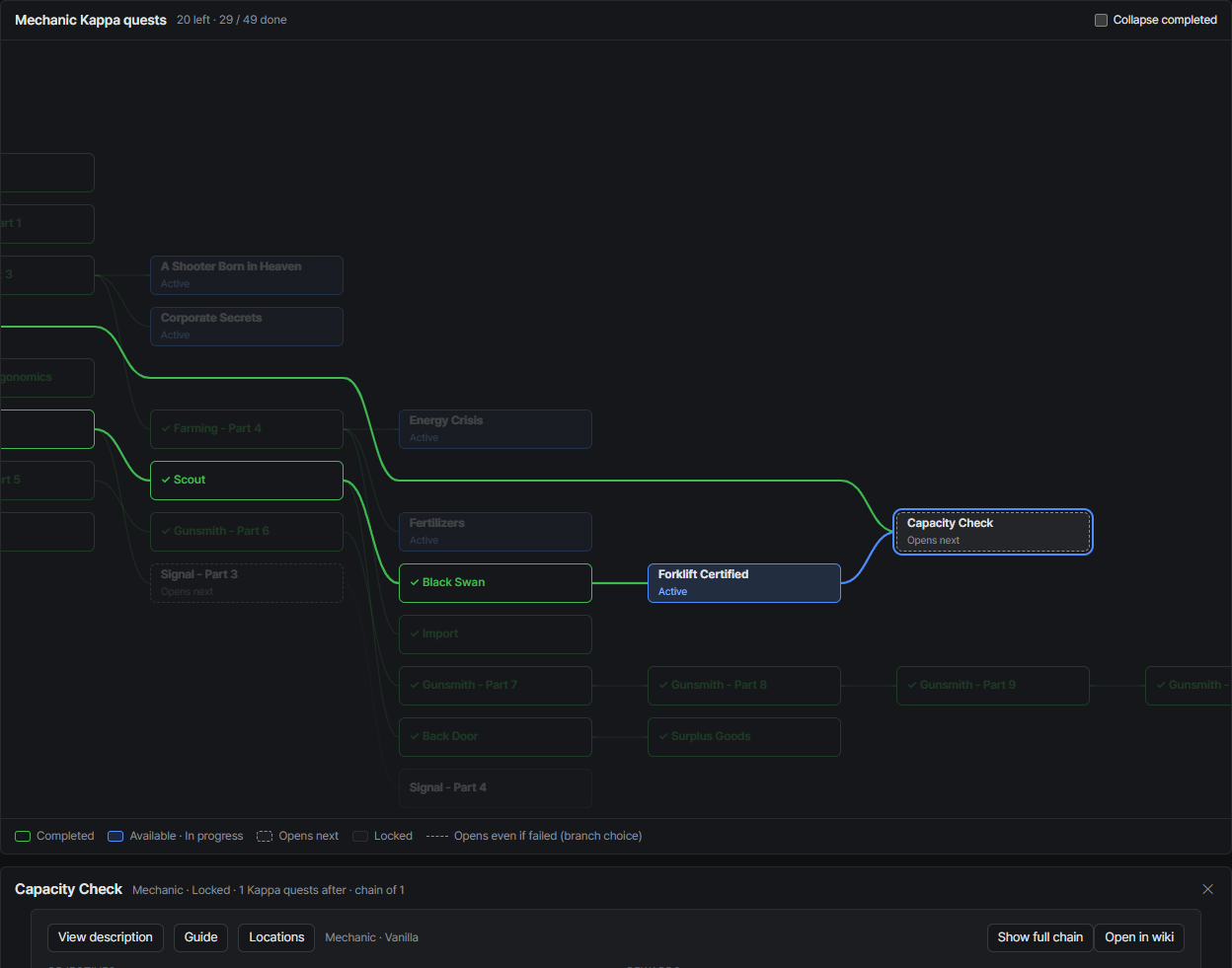The width and height of the screenshot is (1232, 968).
Task: Click the Mechanic Kappa quests heading
Action: (91, 20)
